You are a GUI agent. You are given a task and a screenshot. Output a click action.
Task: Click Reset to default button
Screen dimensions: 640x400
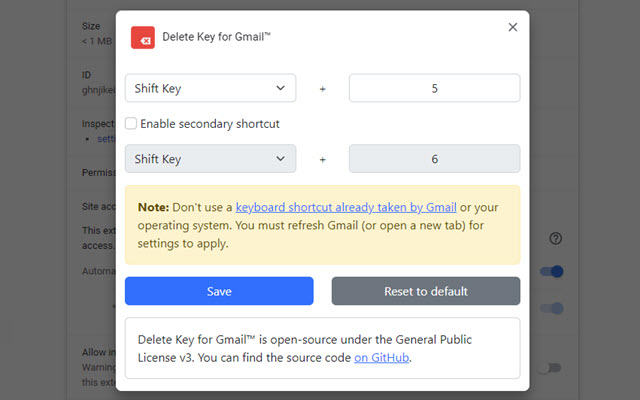(426, 291)
